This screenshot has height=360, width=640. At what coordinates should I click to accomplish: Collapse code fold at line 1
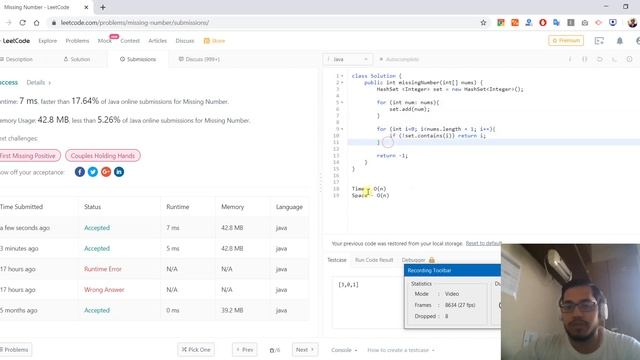point(342,76)
